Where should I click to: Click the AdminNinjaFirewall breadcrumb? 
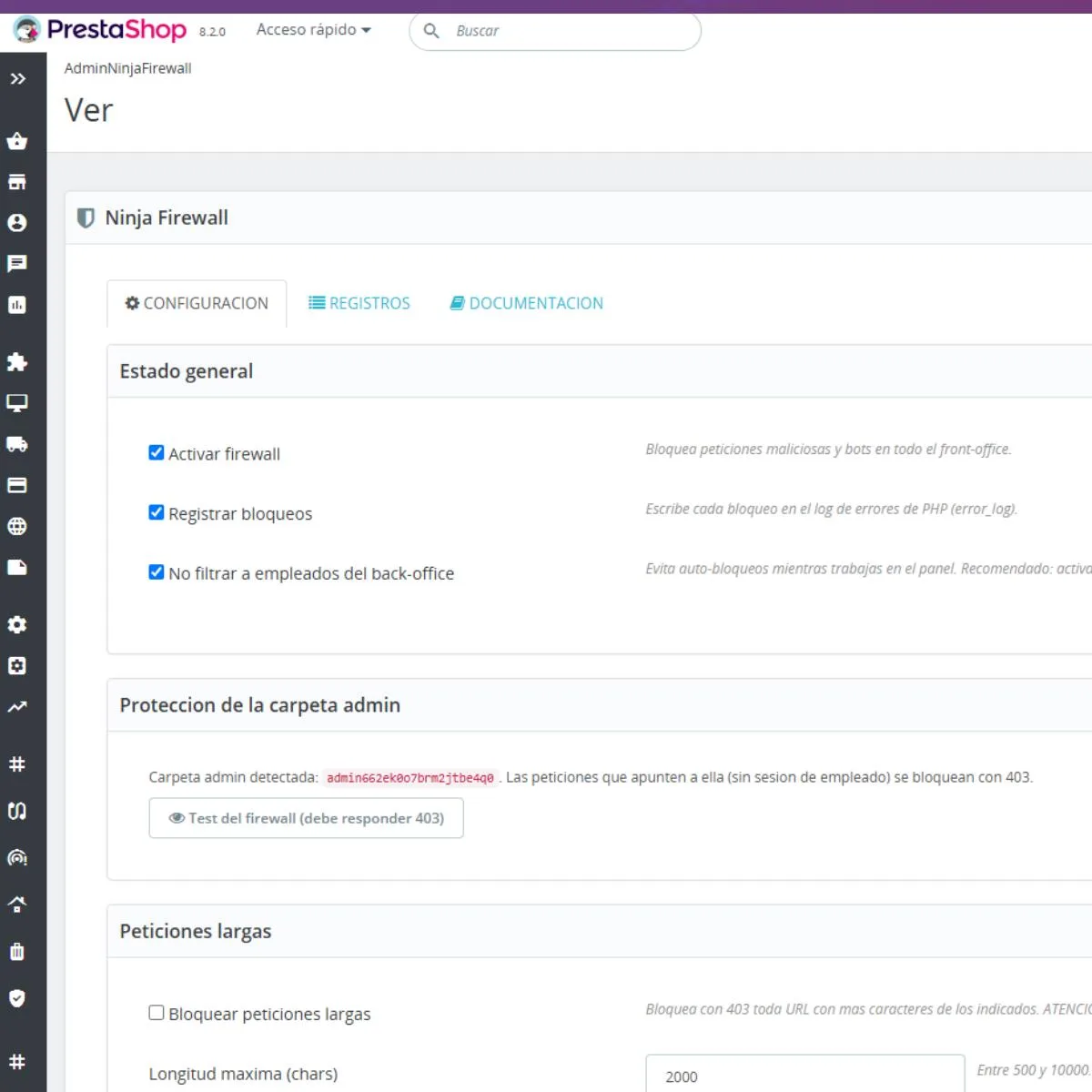pos(128,68)
